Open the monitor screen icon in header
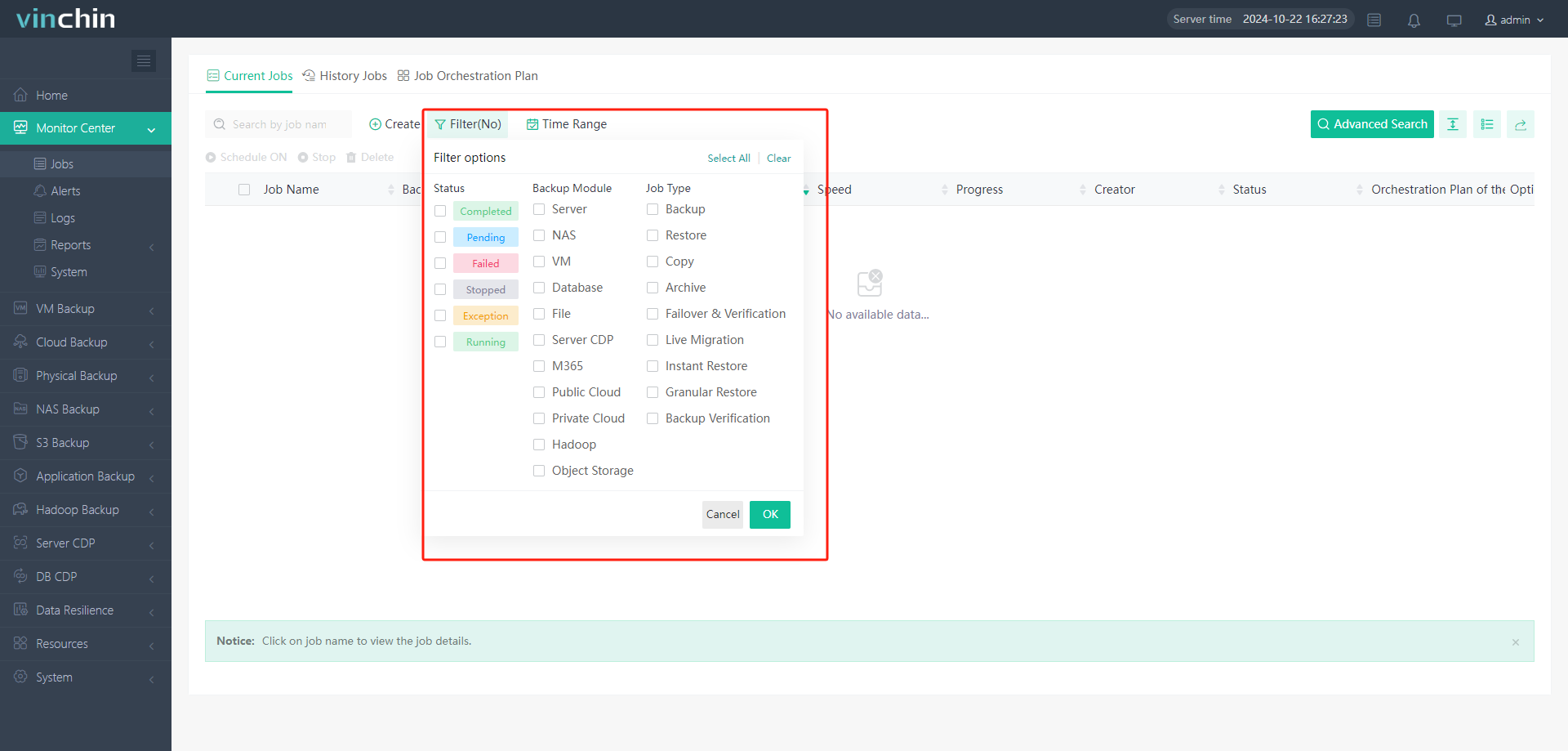The width and height of the screenshot is (1568, 751). pyautogui.click(x=1454, y=20)
